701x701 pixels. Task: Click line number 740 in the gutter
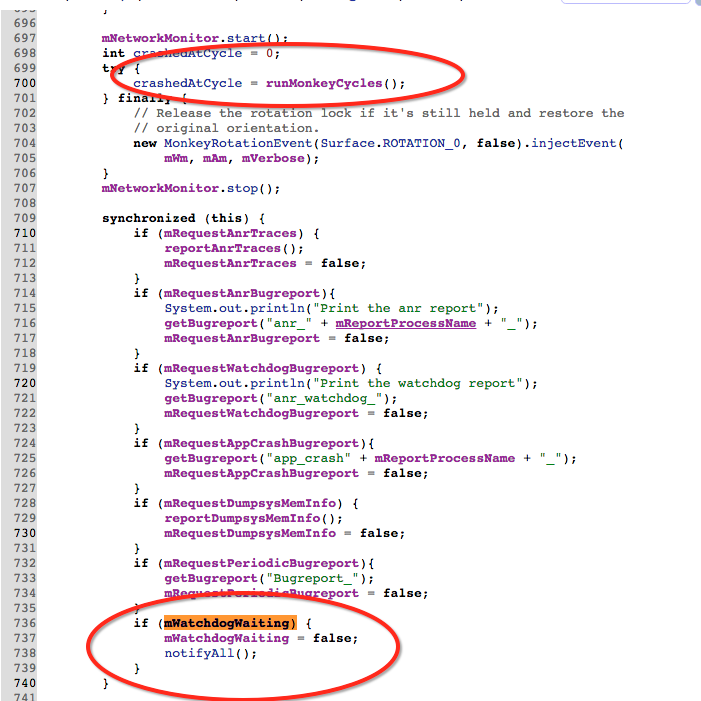pyautogui.click(x=25, y=683)
